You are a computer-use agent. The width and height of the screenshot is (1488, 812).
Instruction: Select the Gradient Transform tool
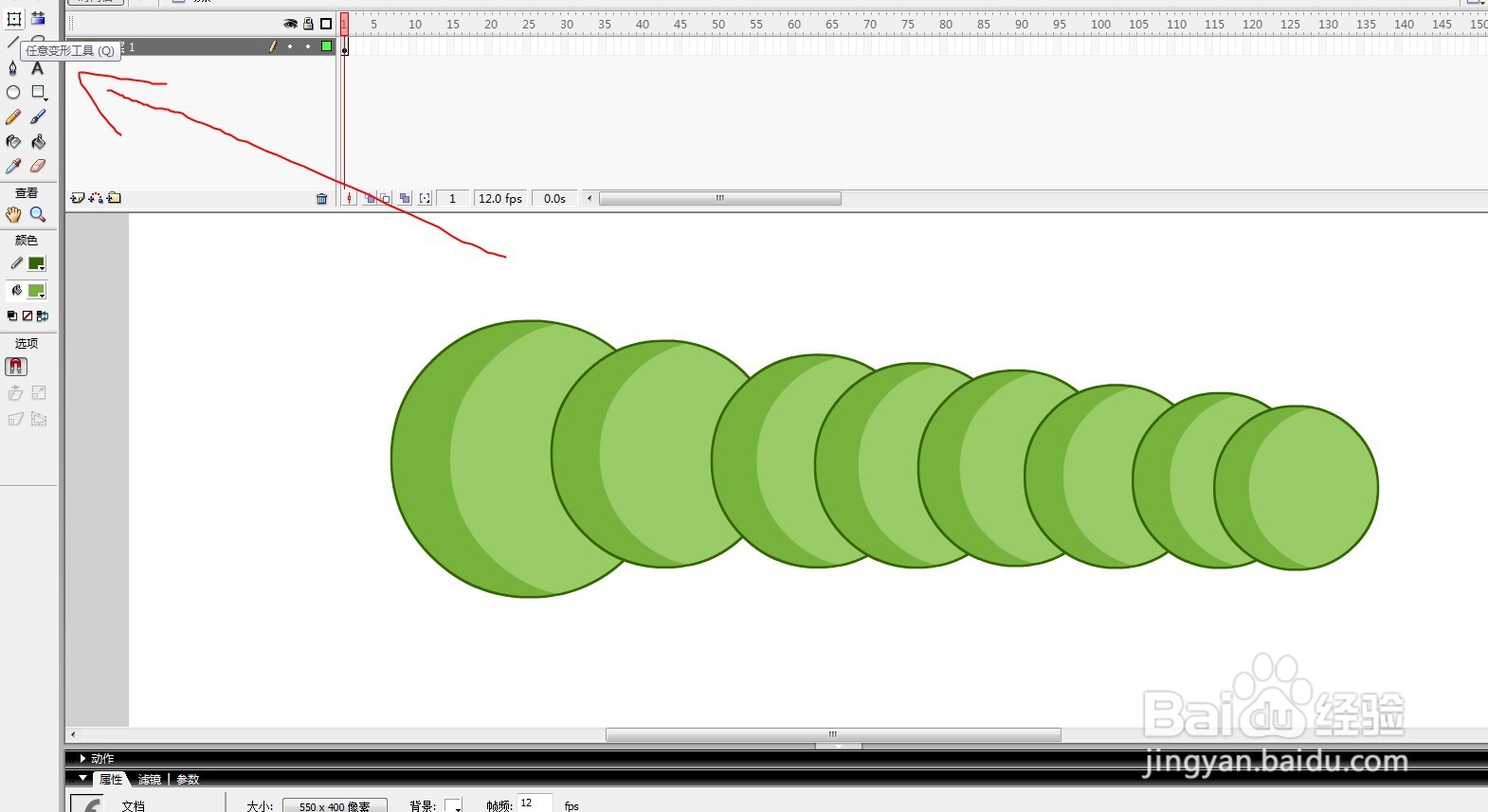click(x=38, y=19)
